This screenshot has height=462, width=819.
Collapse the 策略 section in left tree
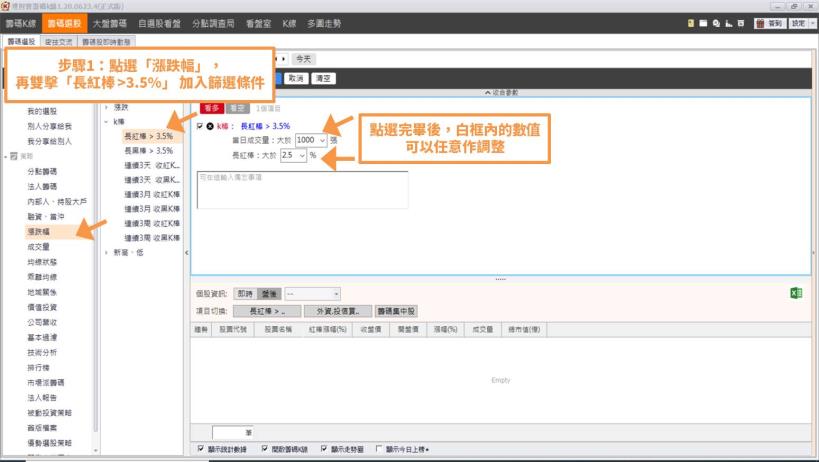[6, 156]
